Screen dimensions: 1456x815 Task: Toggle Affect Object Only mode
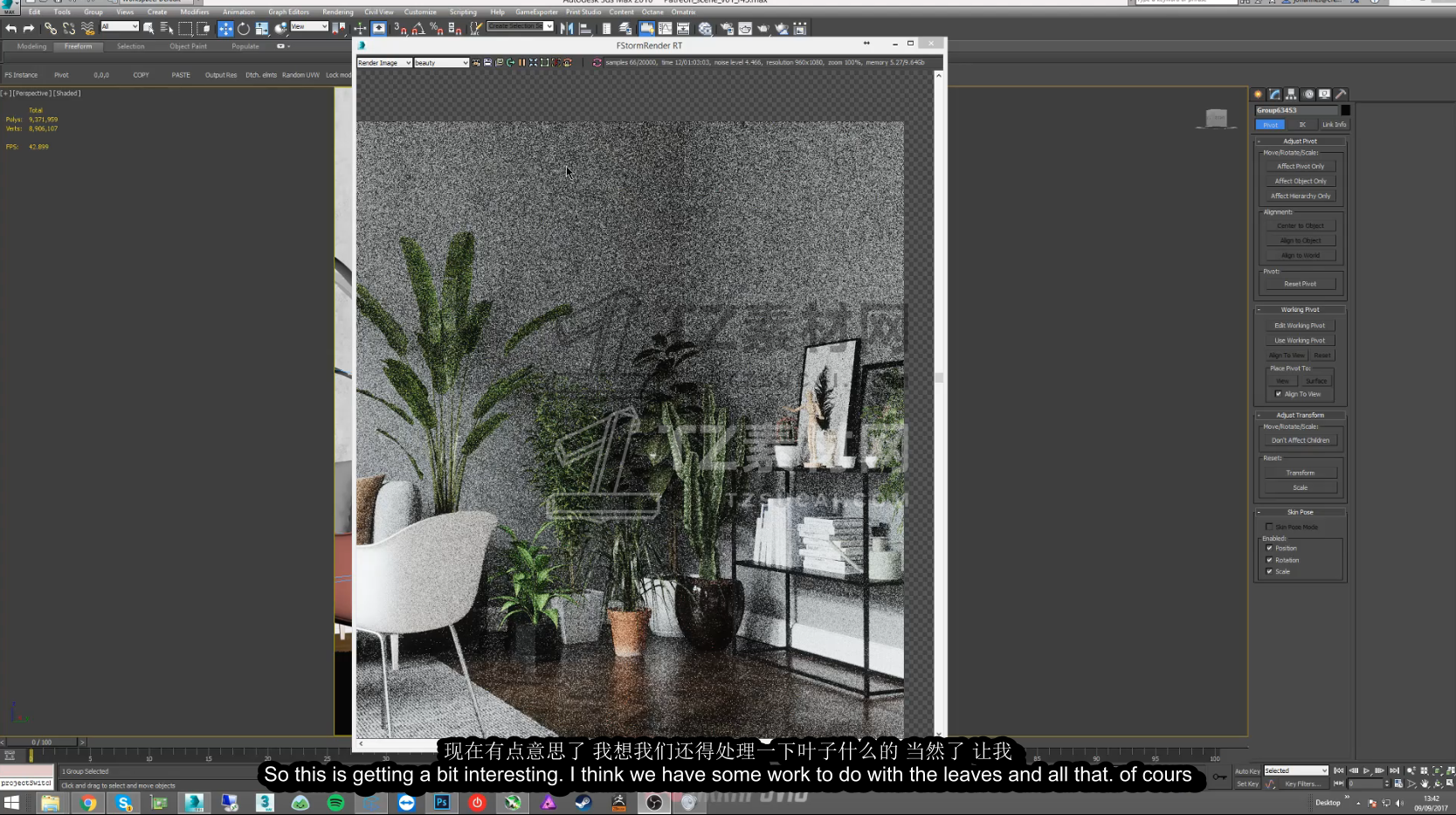(1301, 181)
